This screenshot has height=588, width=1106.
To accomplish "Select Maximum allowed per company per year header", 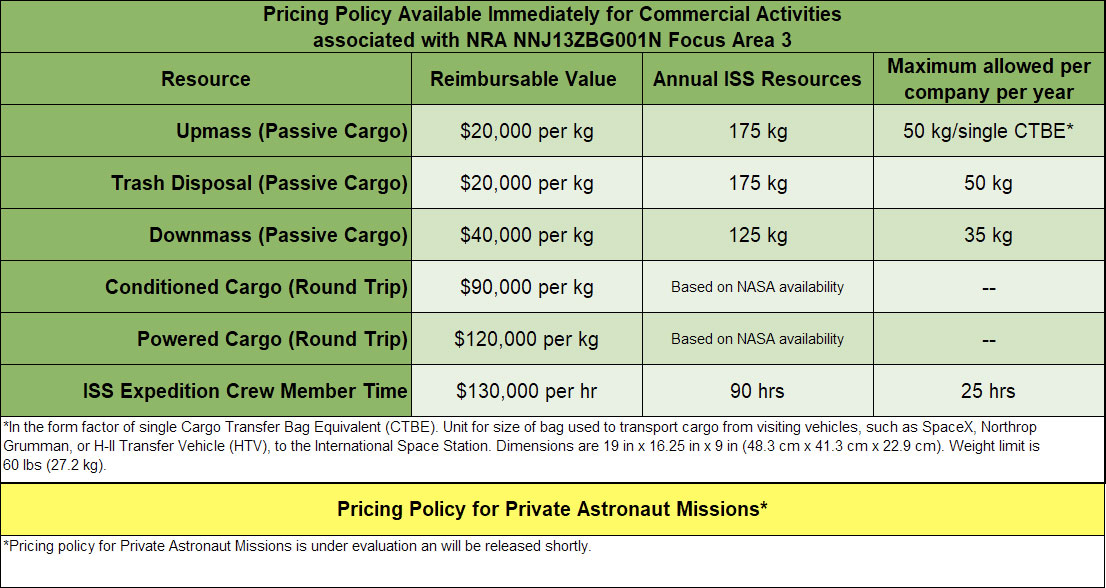I will coord(990,79).
